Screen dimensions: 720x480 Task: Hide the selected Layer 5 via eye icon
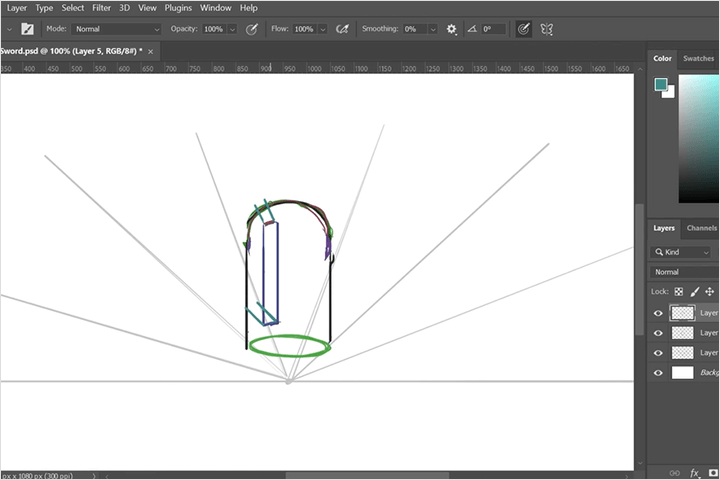tap(658, 313)
